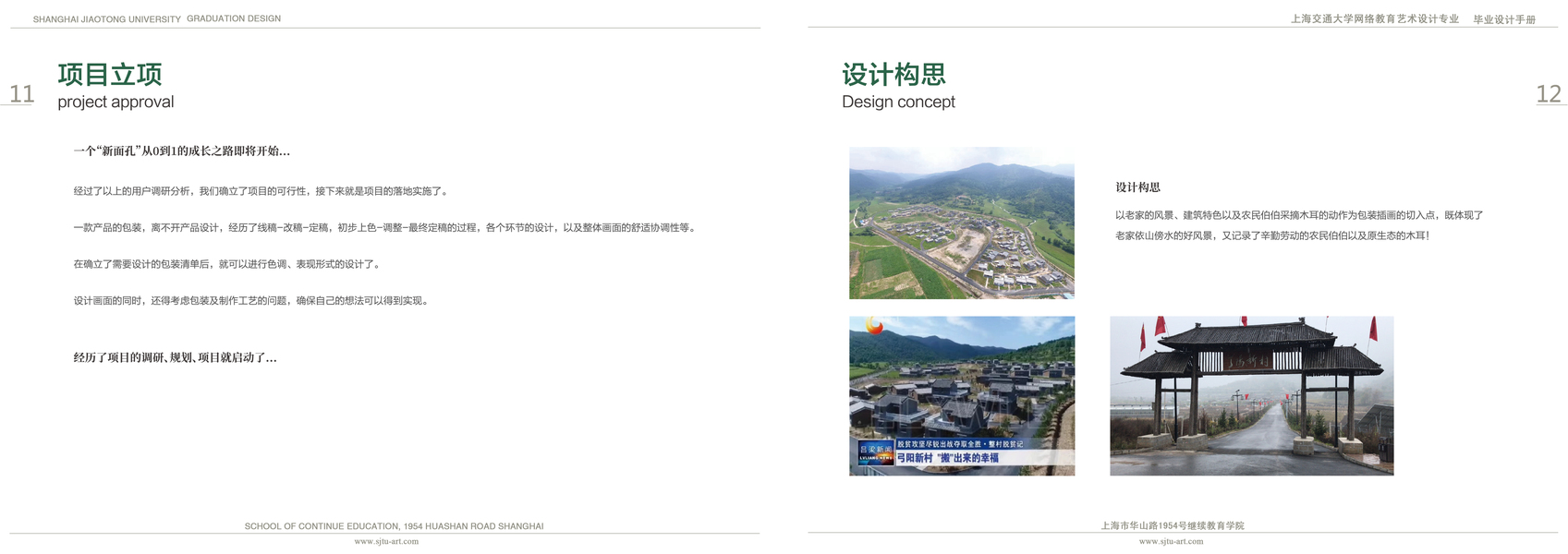Image resolution: width=1568 pixels, height=554 pixels.
Task: Click the header text 毕业设计手册
Action: pos(1504,19)
